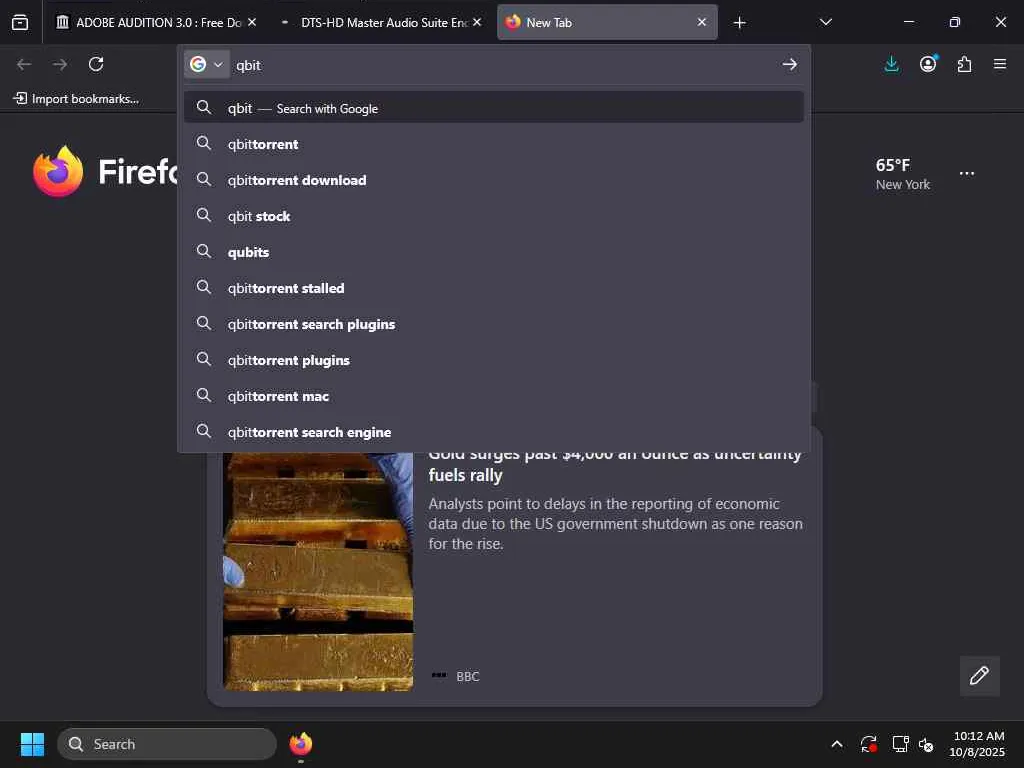Open 'fuels rally' gold story headline
The width and height of the screenshot is (1024, 768).
point(615,465)
